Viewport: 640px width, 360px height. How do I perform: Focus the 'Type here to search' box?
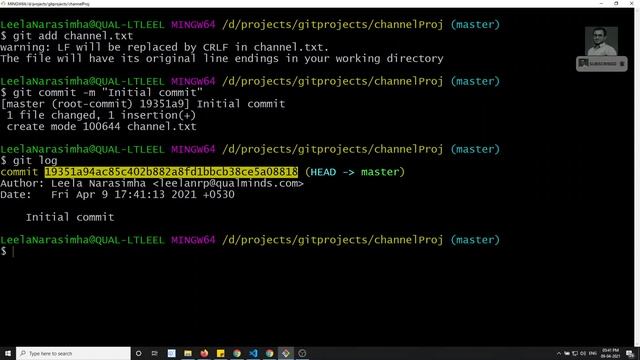tap(73, 353)
